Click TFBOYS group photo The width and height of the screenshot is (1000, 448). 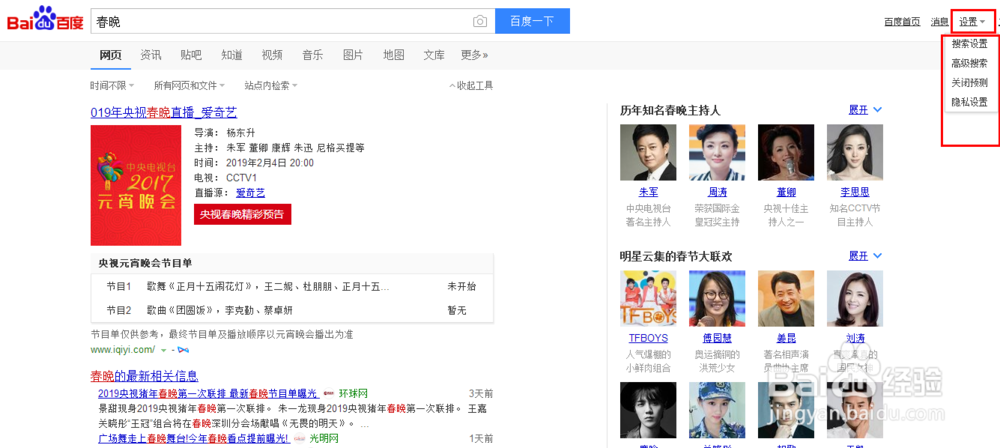[648, 299]
